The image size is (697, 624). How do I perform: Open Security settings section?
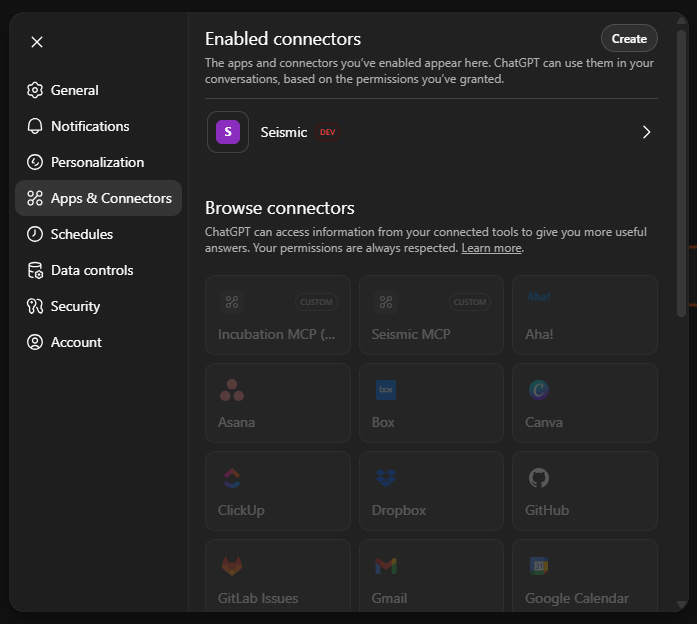tap(98, 306)
